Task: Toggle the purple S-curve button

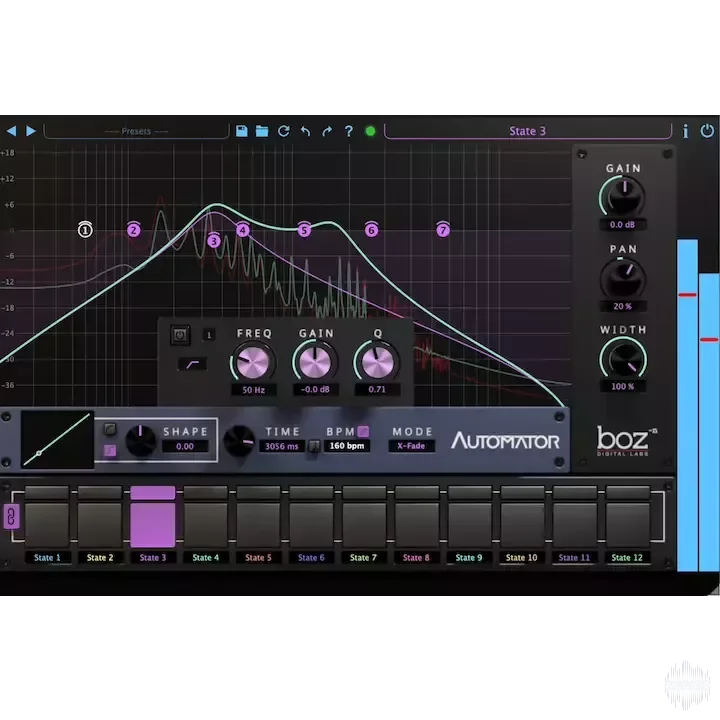Action: tap(110, 450)
